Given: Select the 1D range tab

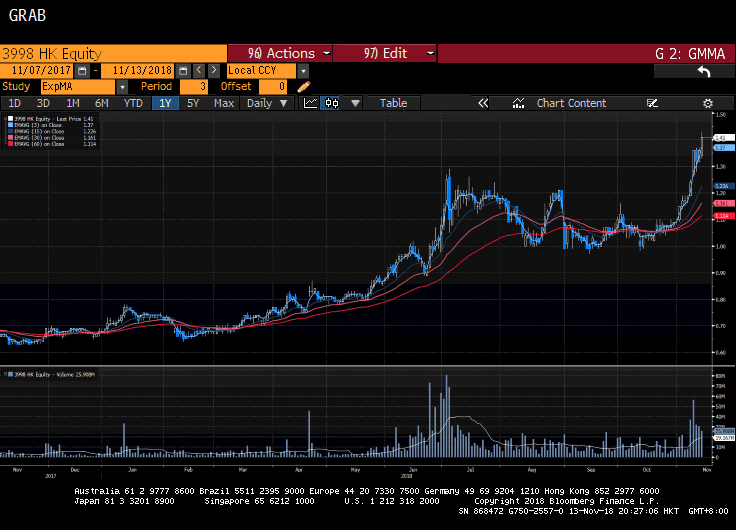Looking at the screenshot, I should (15, 103).
